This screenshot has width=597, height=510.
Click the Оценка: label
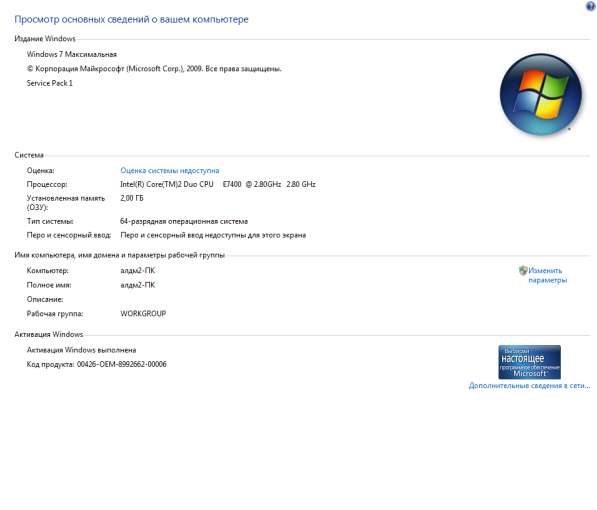pyautogui.click(x=40, y=170)
